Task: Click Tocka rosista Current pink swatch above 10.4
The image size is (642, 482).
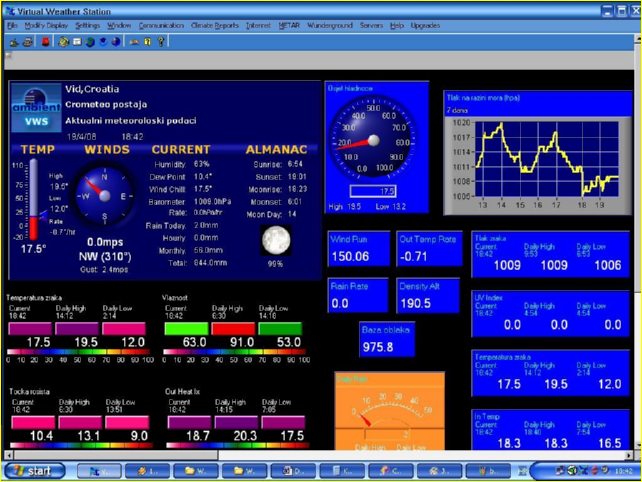Action: [x=33, y=423]
